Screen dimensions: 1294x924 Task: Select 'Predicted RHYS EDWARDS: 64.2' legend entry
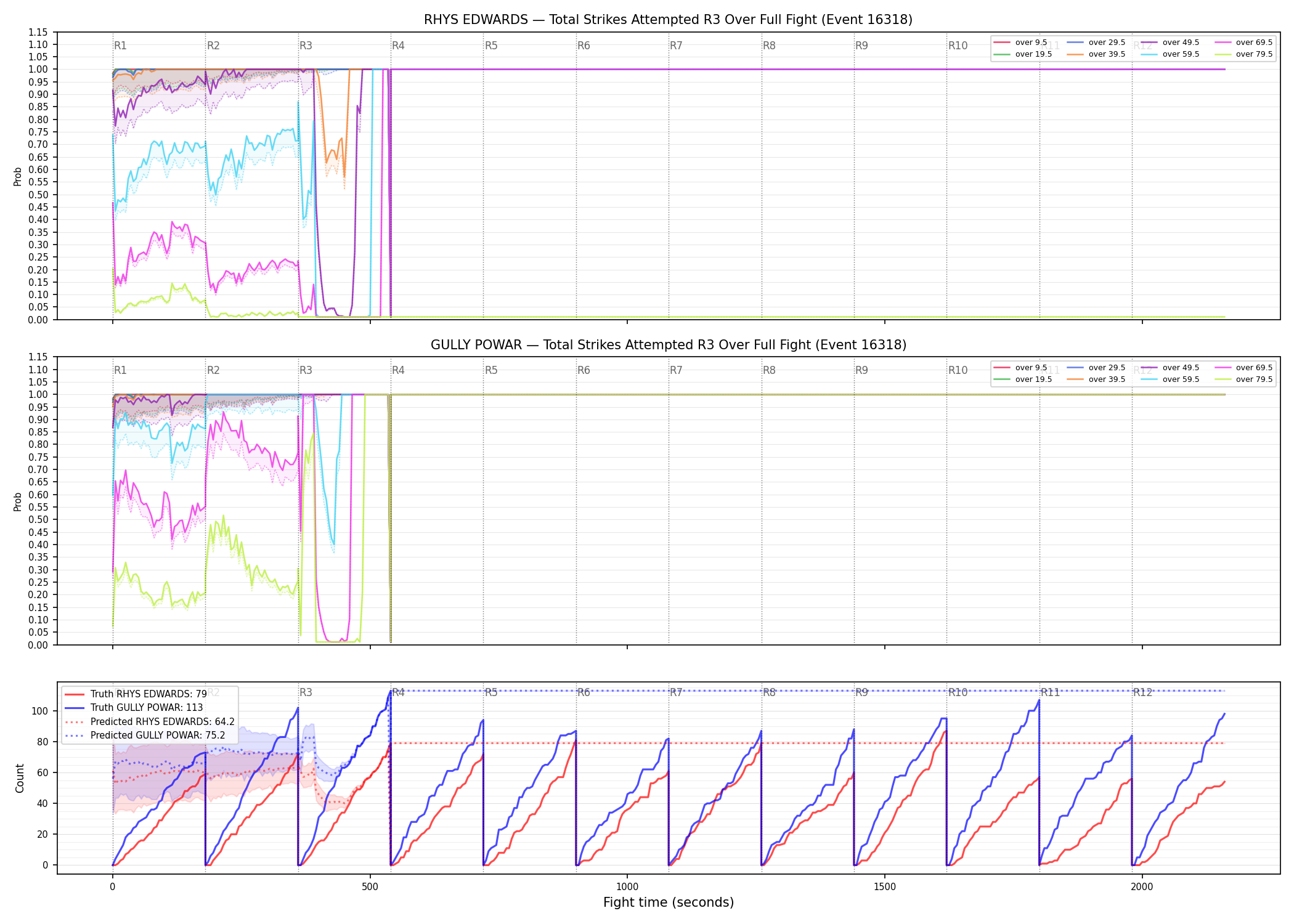(x=150, y=721)
